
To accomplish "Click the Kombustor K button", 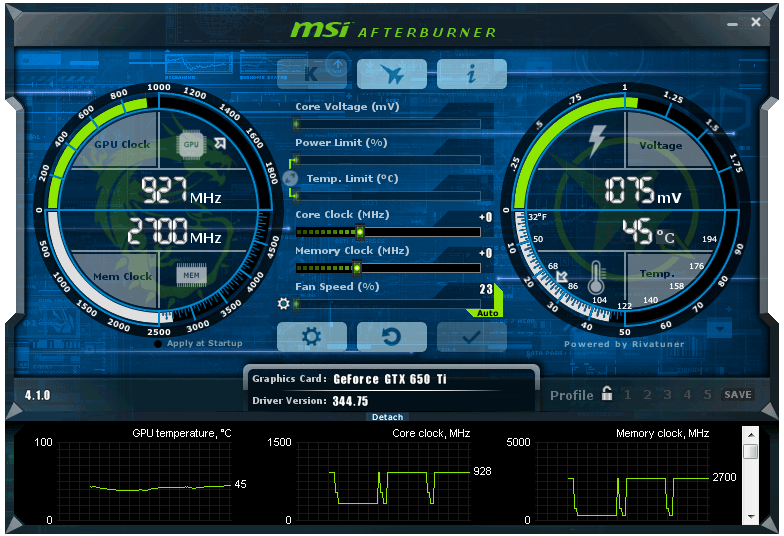I will pyautogui.click(x=312, y=74).
